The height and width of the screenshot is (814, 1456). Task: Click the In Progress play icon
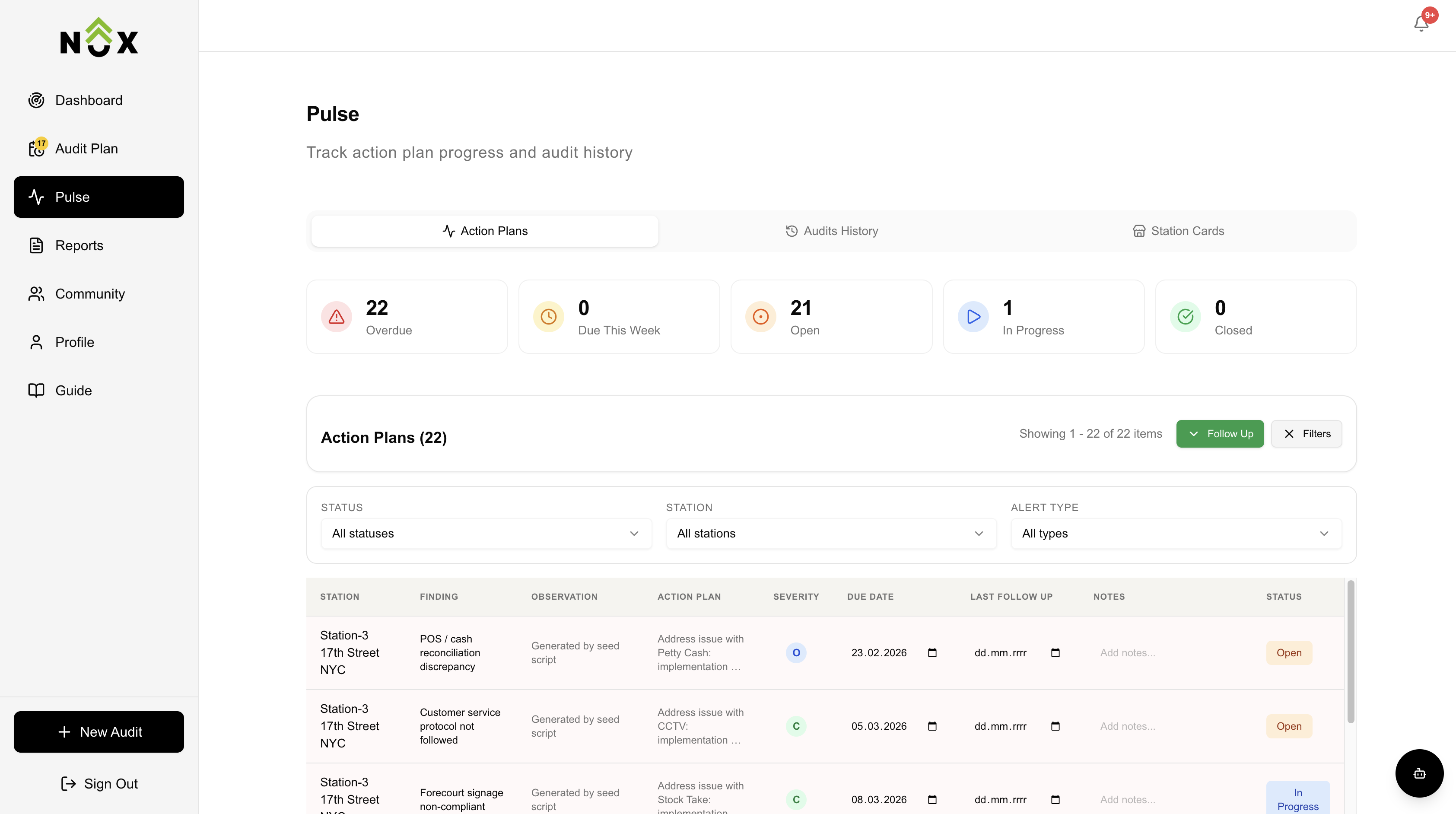click(973, 317)
